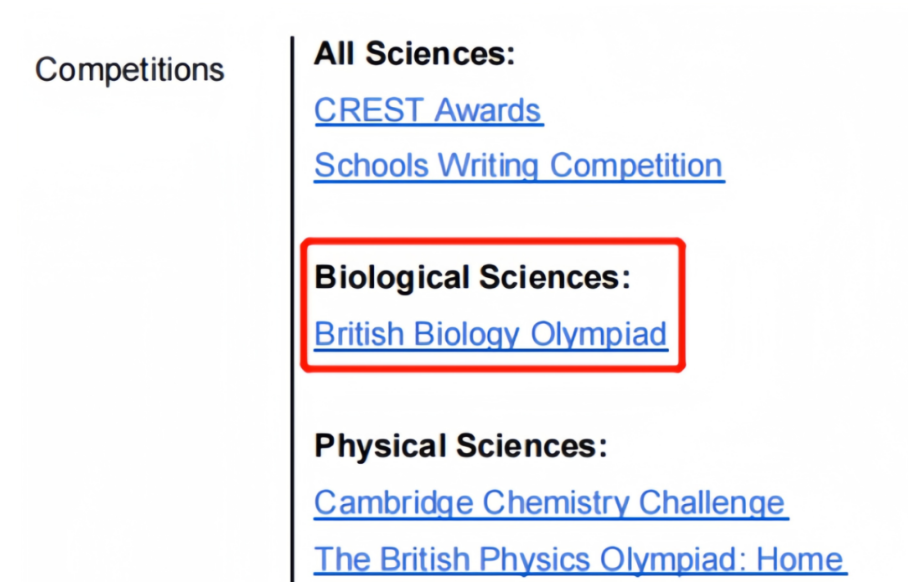
Task: Click the All Sciences heading
Action: click(414, 54)
